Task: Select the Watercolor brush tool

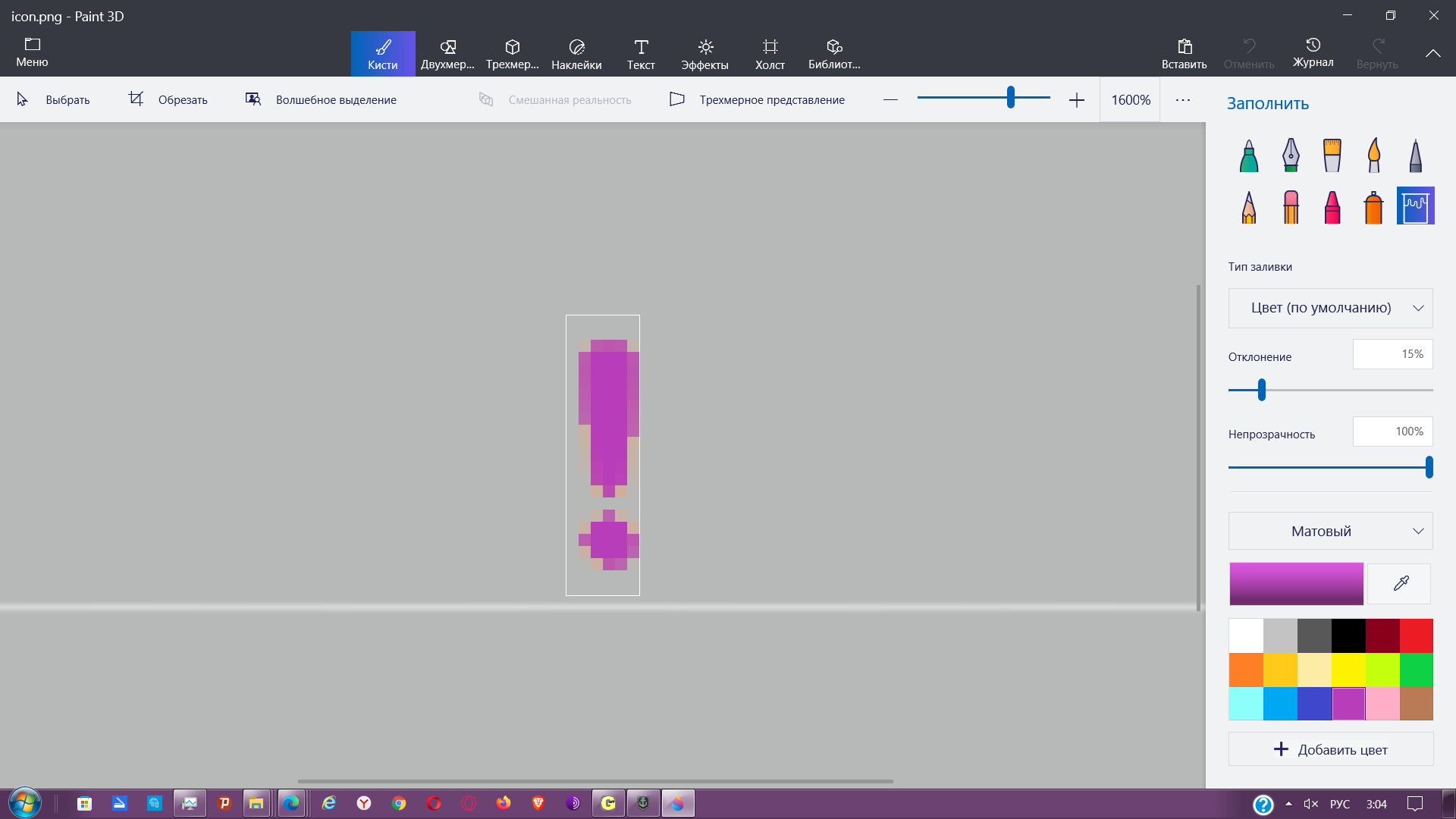Action: 1374,155
